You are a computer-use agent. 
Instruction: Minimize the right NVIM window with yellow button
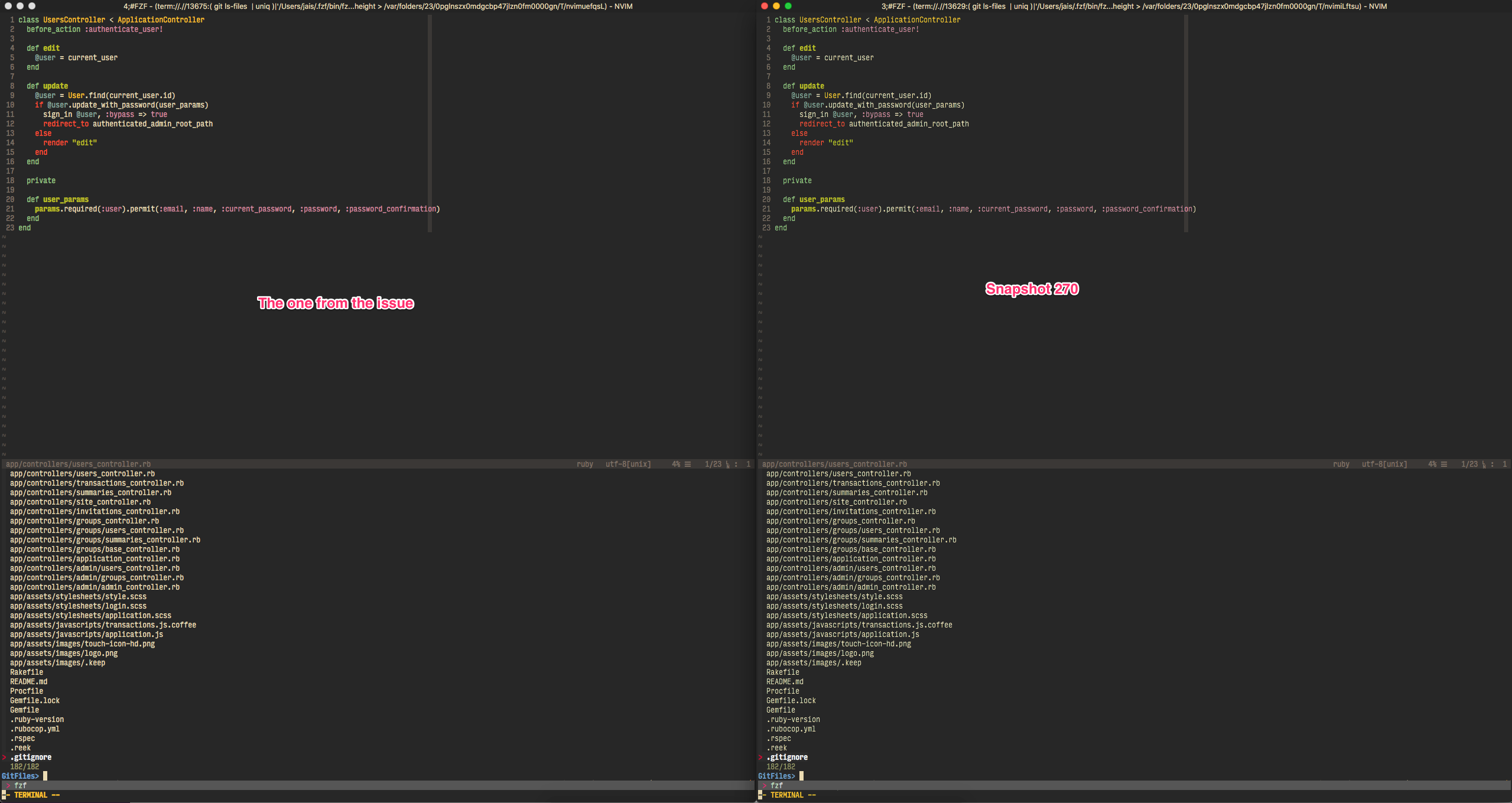point(776,6)
